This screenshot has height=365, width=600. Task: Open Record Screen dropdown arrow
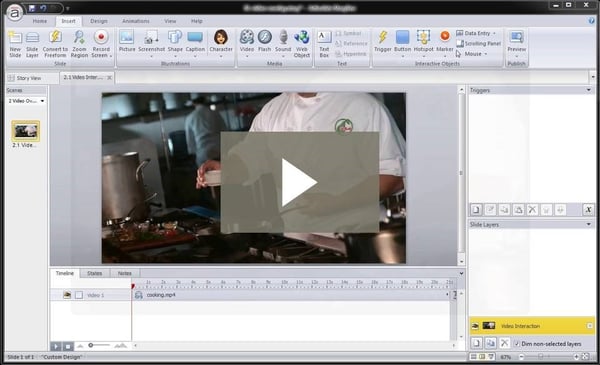pos(111,56)
